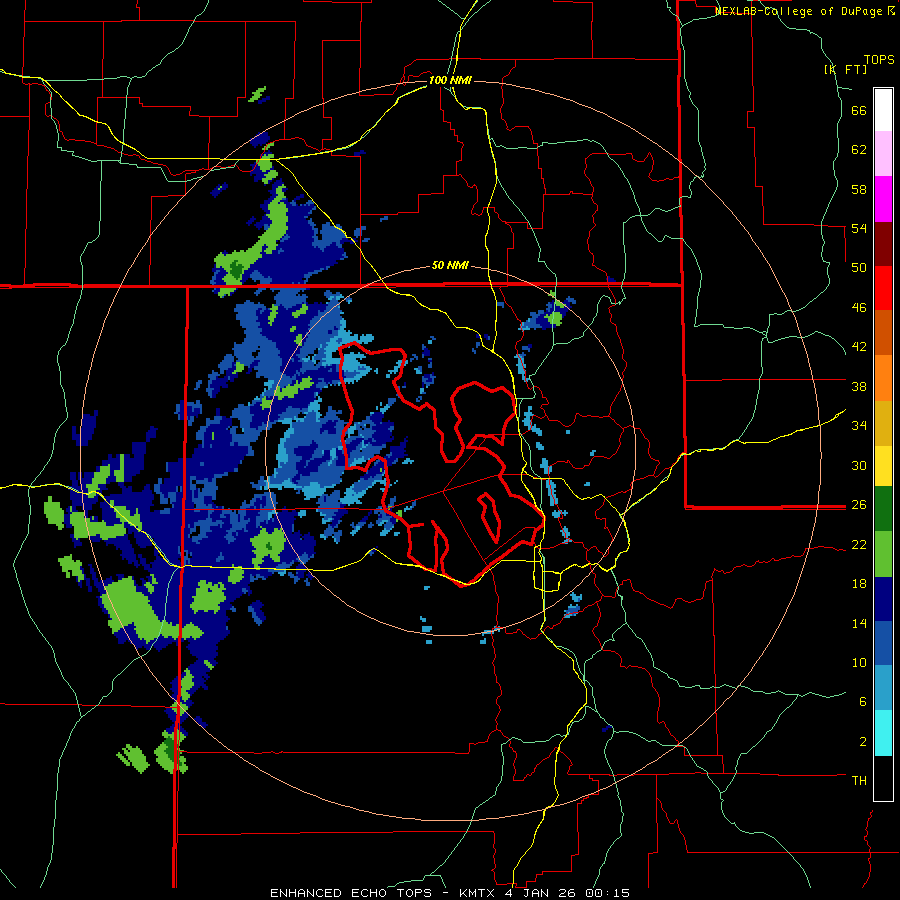This screenshot has height=900, width=900.
Task: Click the medium blue legend swatch
Action: click(883, 643)
